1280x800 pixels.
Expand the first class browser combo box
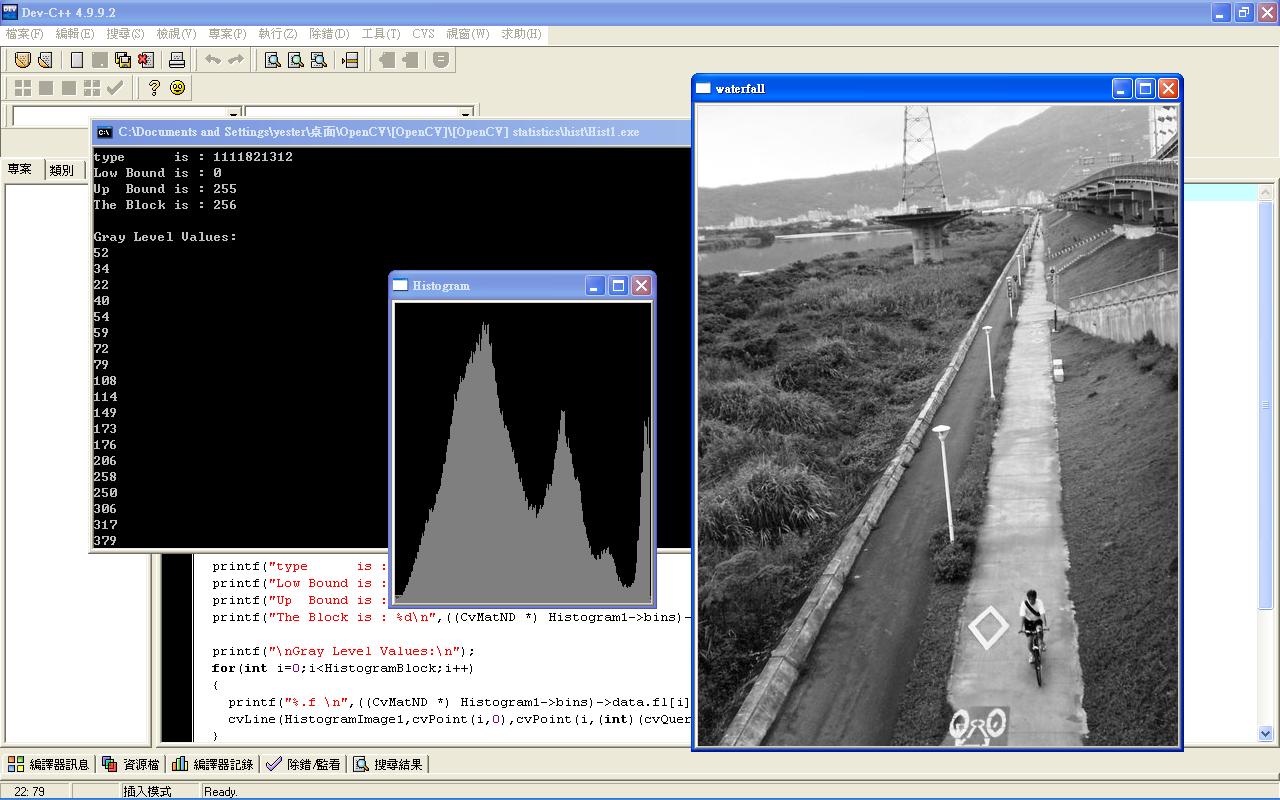[234, 114]
